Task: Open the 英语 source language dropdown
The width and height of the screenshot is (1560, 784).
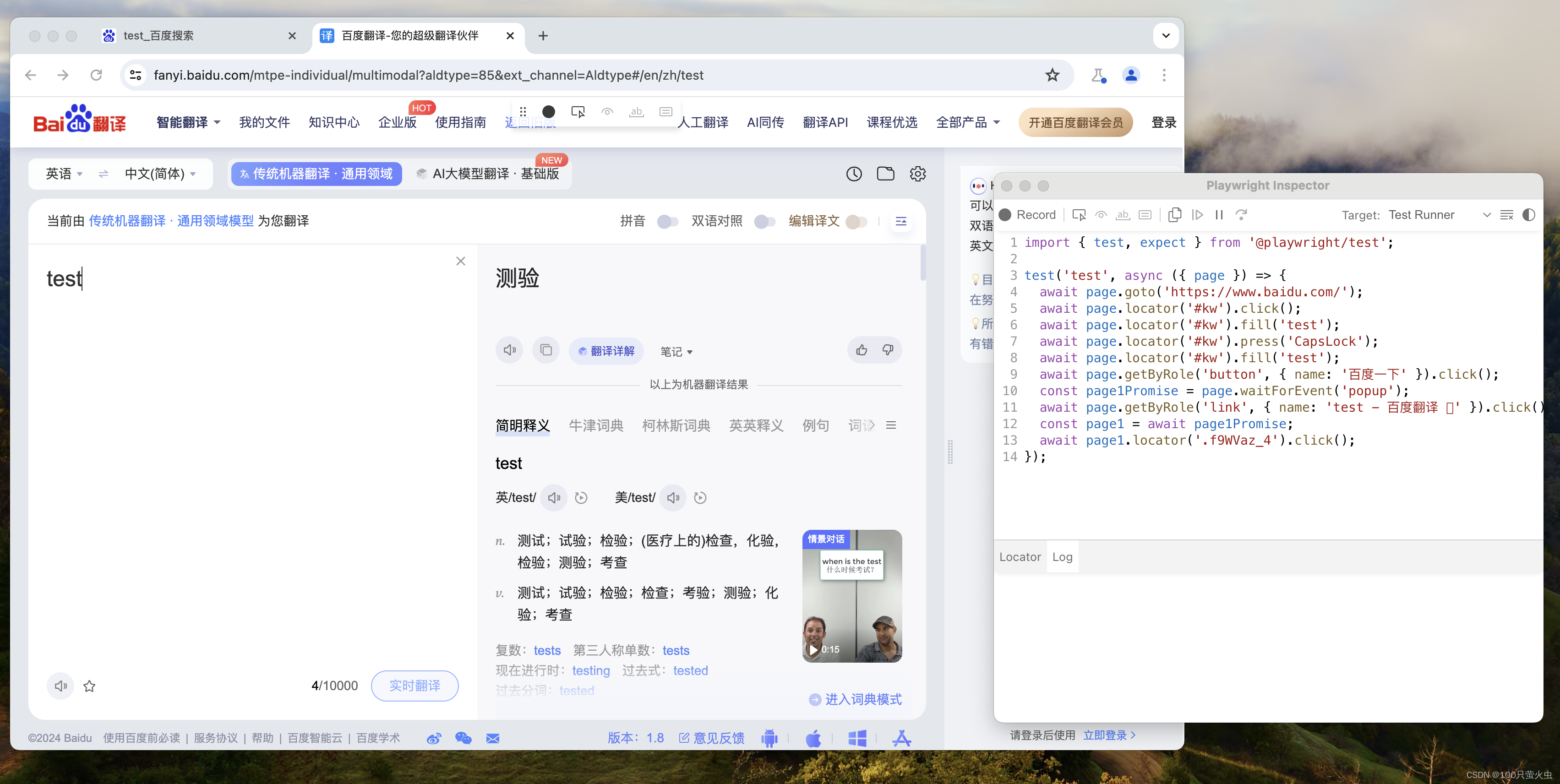Action: [64, 174]
